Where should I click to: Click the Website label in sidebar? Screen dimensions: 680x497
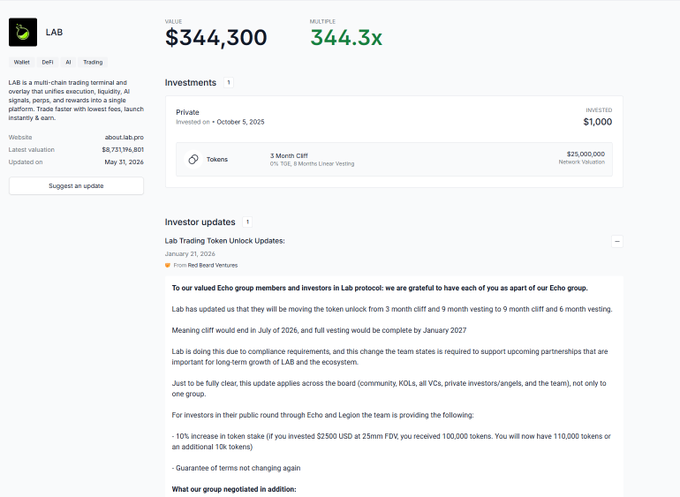[20, 137]
